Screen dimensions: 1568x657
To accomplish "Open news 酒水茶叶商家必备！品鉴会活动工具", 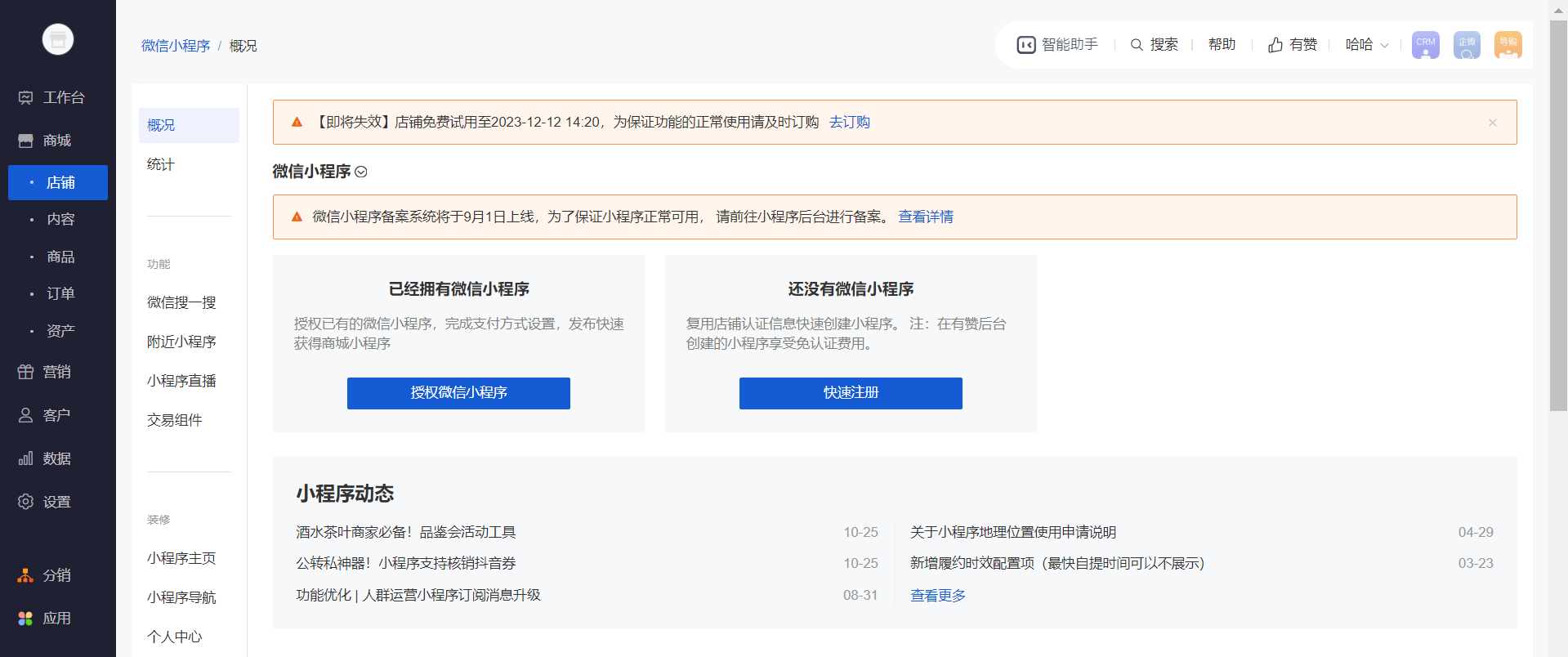I will 406,533.
